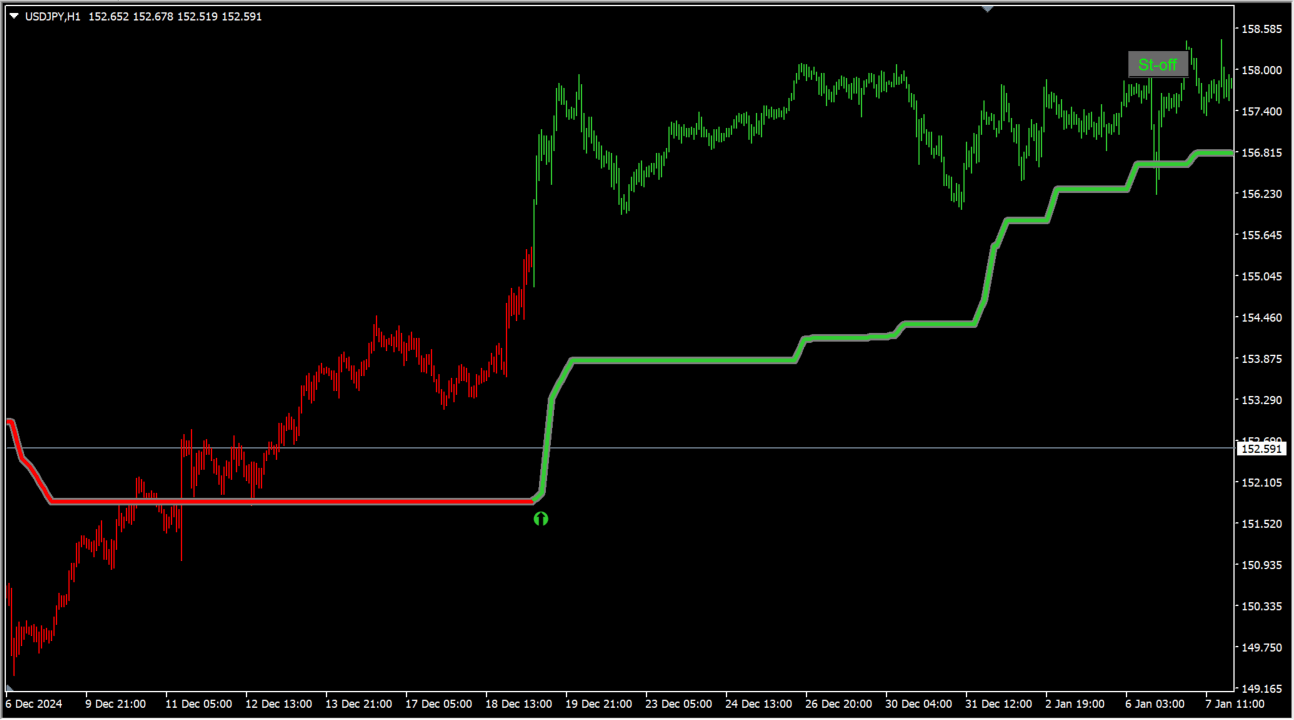Click the current price label 152.591
Viewport: 1294px width, 720px height.
coord(1261,449)
